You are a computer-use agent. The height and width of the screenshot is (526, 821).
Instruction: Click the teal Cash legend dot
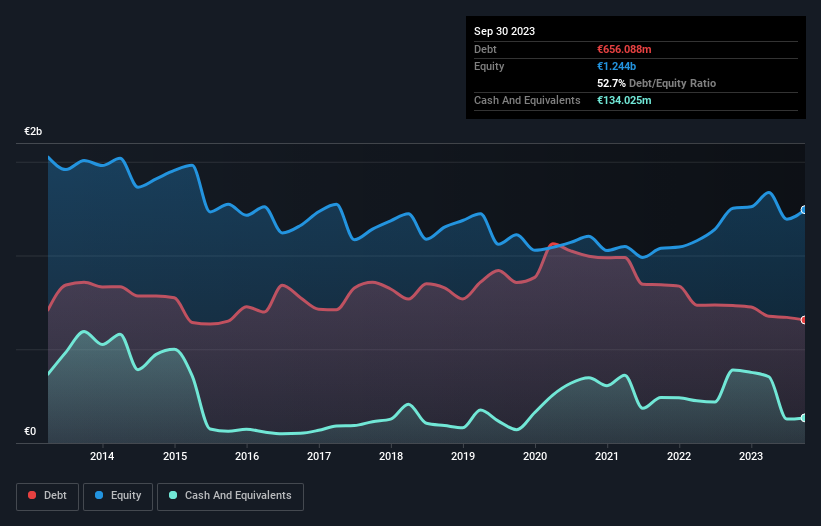coord(173,495)
